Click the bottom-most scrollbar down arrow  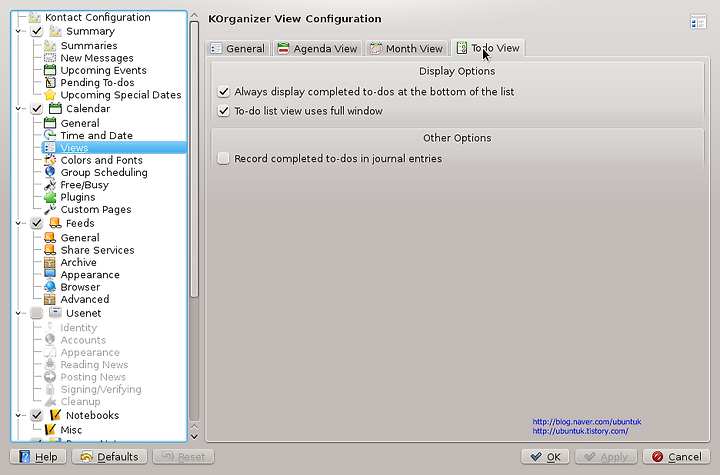pos(194,437)
